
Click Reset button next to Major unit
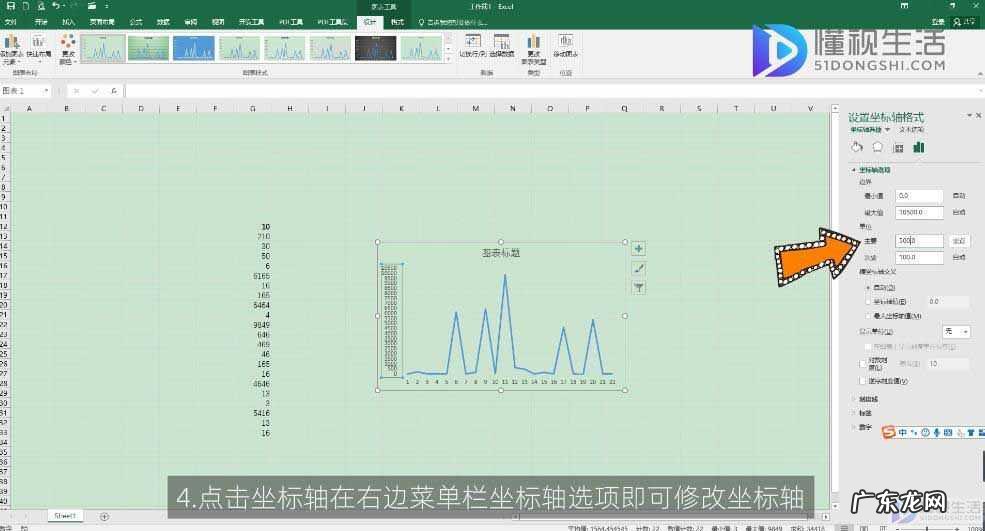959,241
